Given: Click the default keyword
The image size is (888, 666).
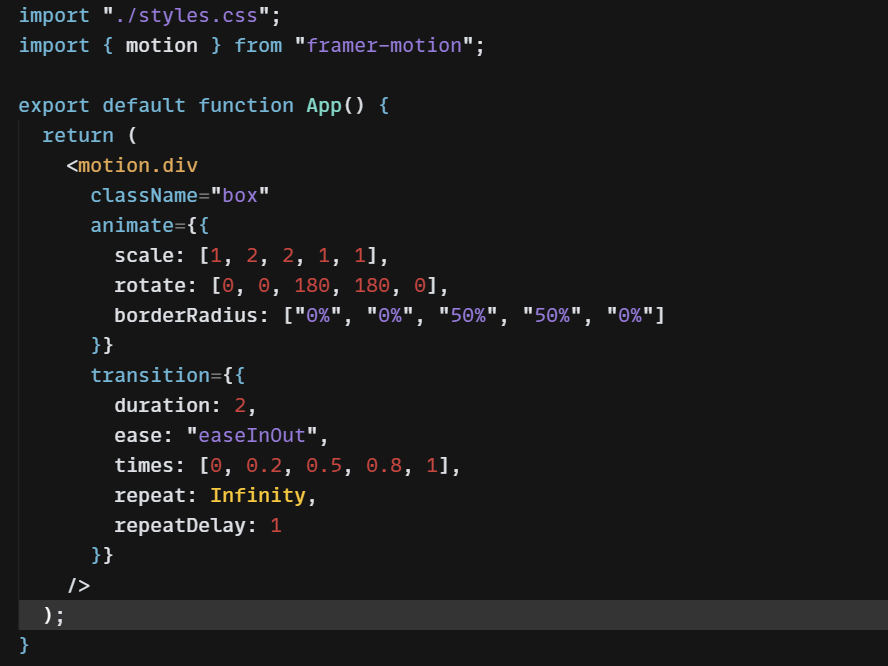Looking at the screenshot, I should [144, 105].
